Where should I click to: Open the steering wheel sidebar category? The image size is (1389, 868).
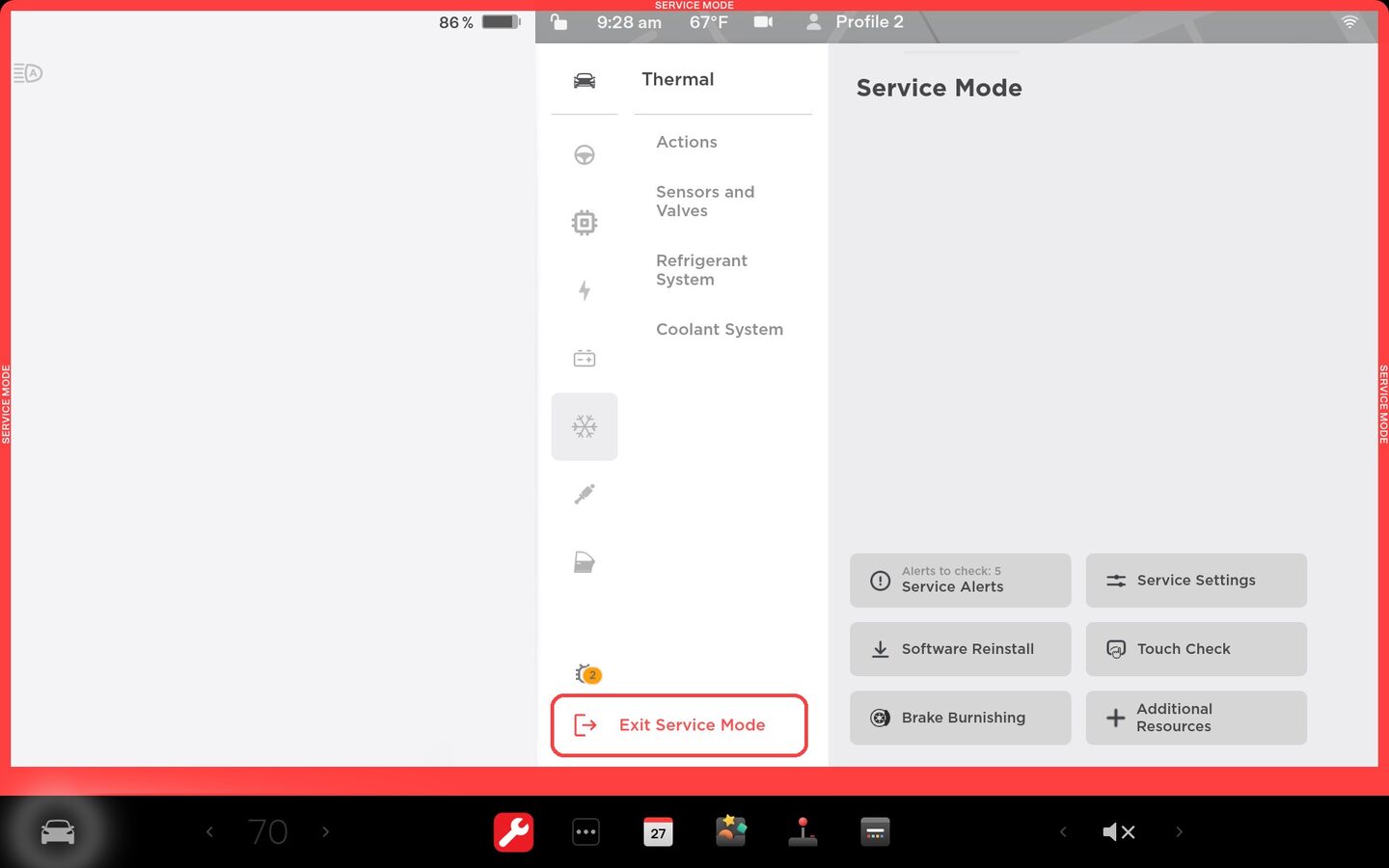tap(584, 155)
